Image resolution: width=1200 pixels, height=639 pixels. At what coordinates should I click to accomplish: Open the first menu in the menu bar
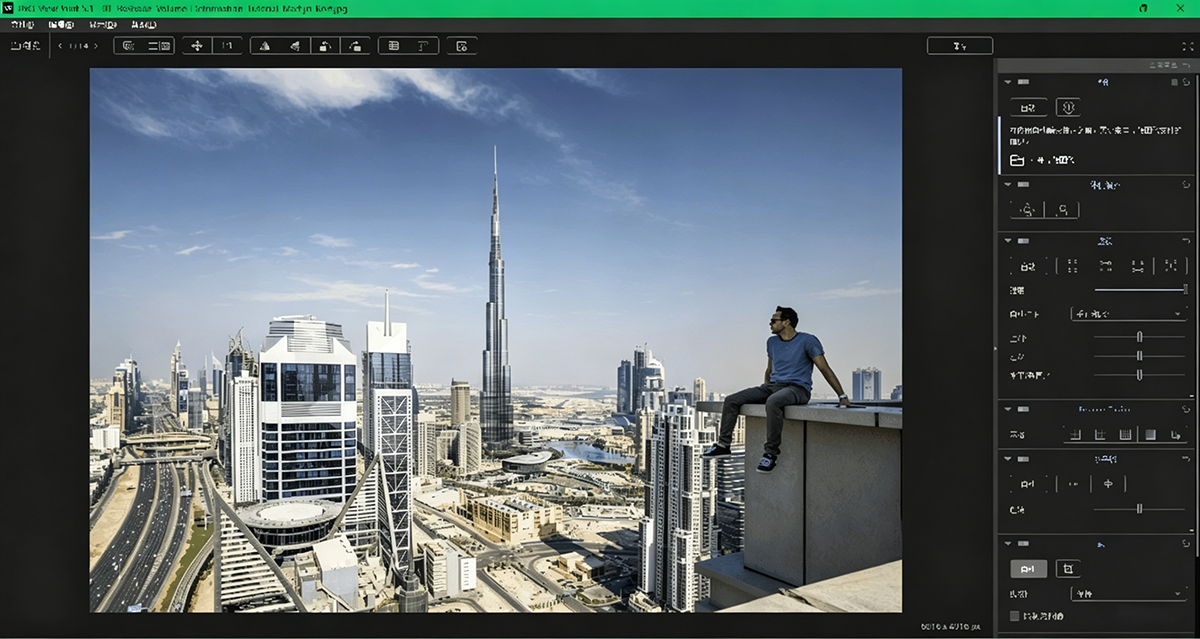(22, 24)
